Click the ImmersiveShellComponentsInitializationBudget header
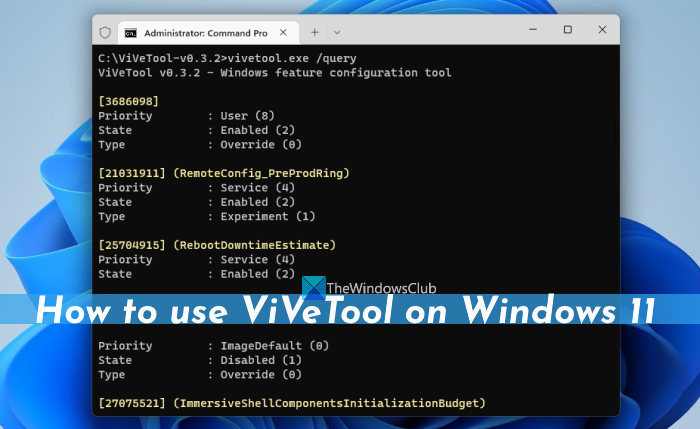This screenshot has width=700, height=429. click(292, 404)
